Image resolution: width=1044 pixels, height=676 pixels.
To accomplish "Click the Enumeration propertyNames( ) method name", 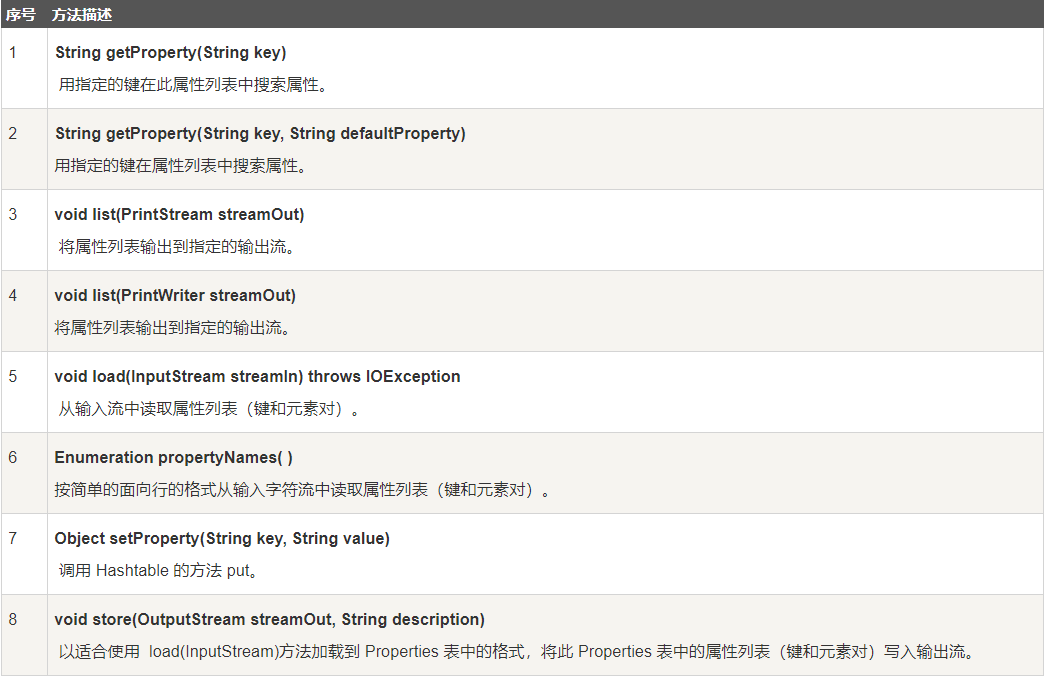I will click(x=173, y=458).
